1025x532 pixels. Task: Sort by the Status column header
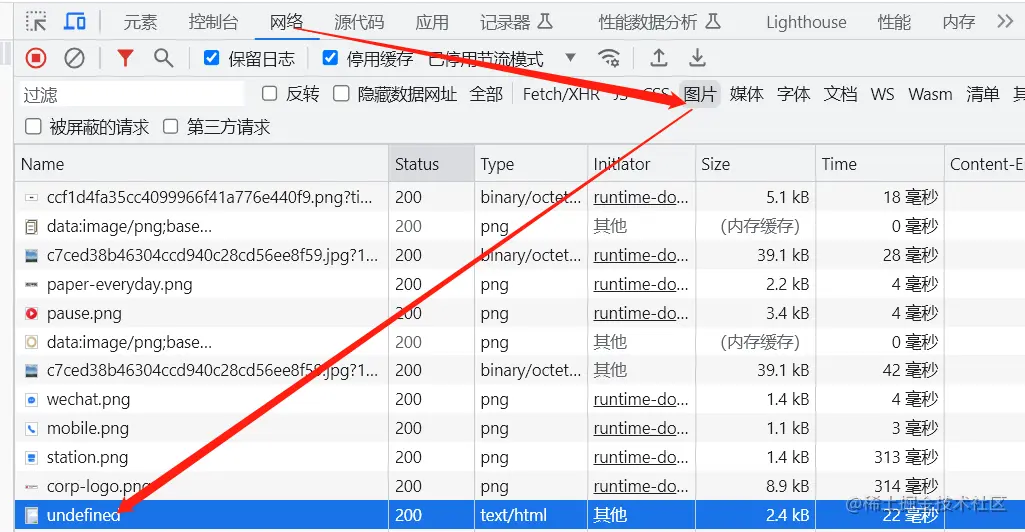tap(431, 163)
